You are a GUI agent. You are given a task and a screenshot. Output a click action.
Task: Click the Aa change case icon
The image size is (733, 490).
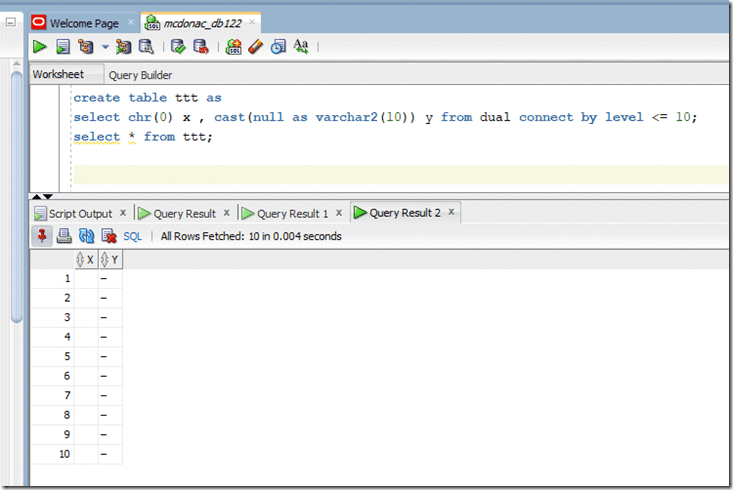pos(301,46)
